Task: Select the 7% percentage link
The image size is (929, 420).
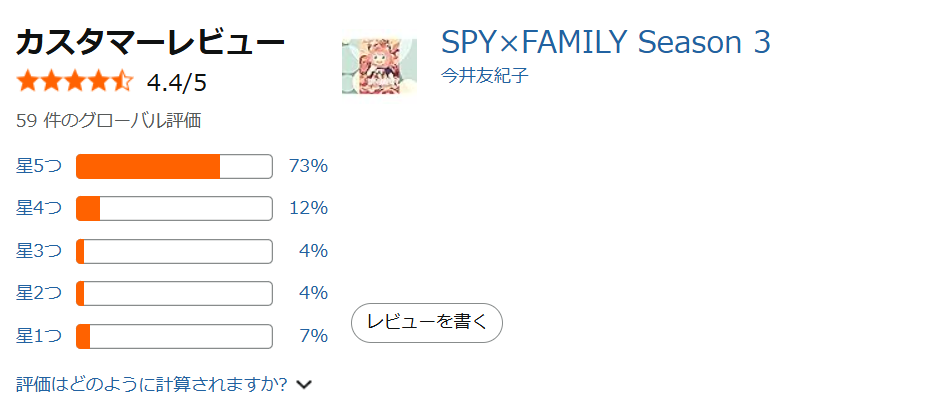Action: [314, 336]
